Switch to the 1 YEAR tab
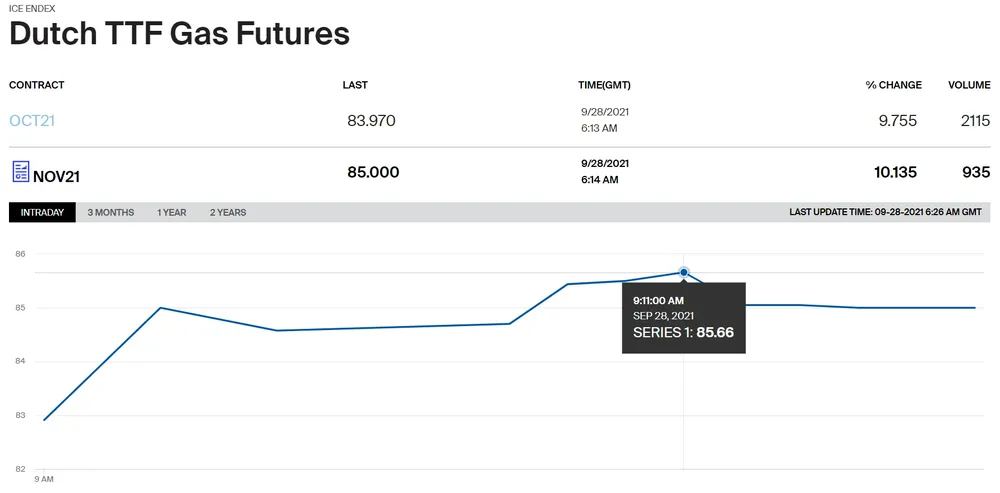This screenshot has height=493, width=1000. click(171, 212)
